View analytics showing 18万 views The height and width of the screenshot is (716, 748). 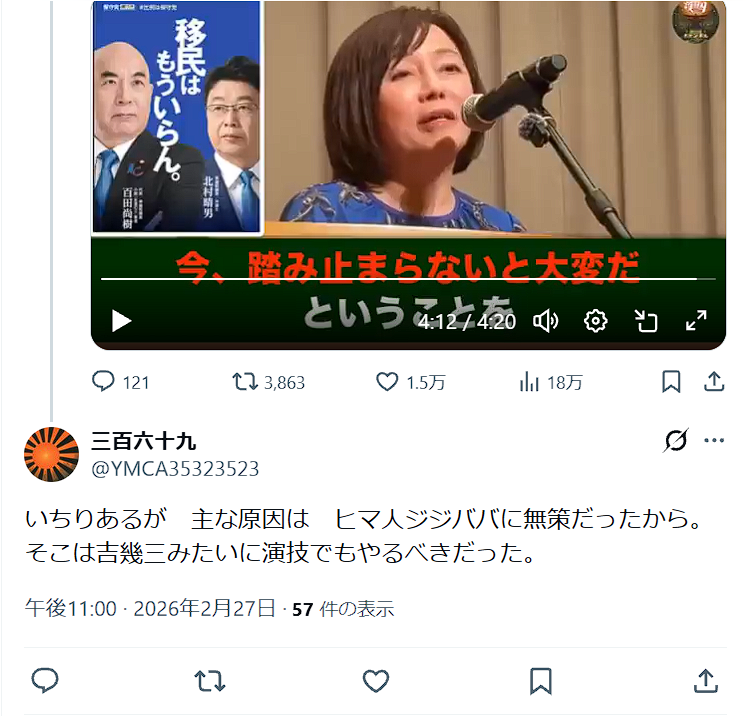click(551, 382)
